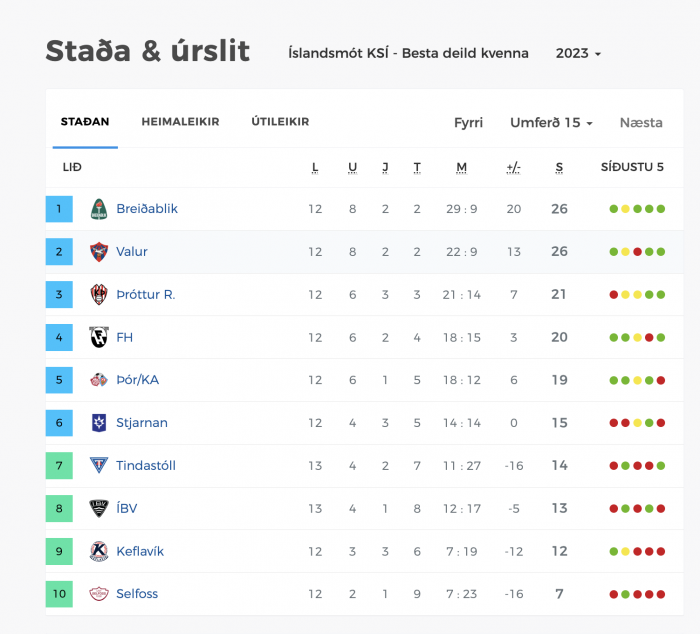Open the Tindastóll team link
This screenshot has height=634, width=700.
coord(146,465)
